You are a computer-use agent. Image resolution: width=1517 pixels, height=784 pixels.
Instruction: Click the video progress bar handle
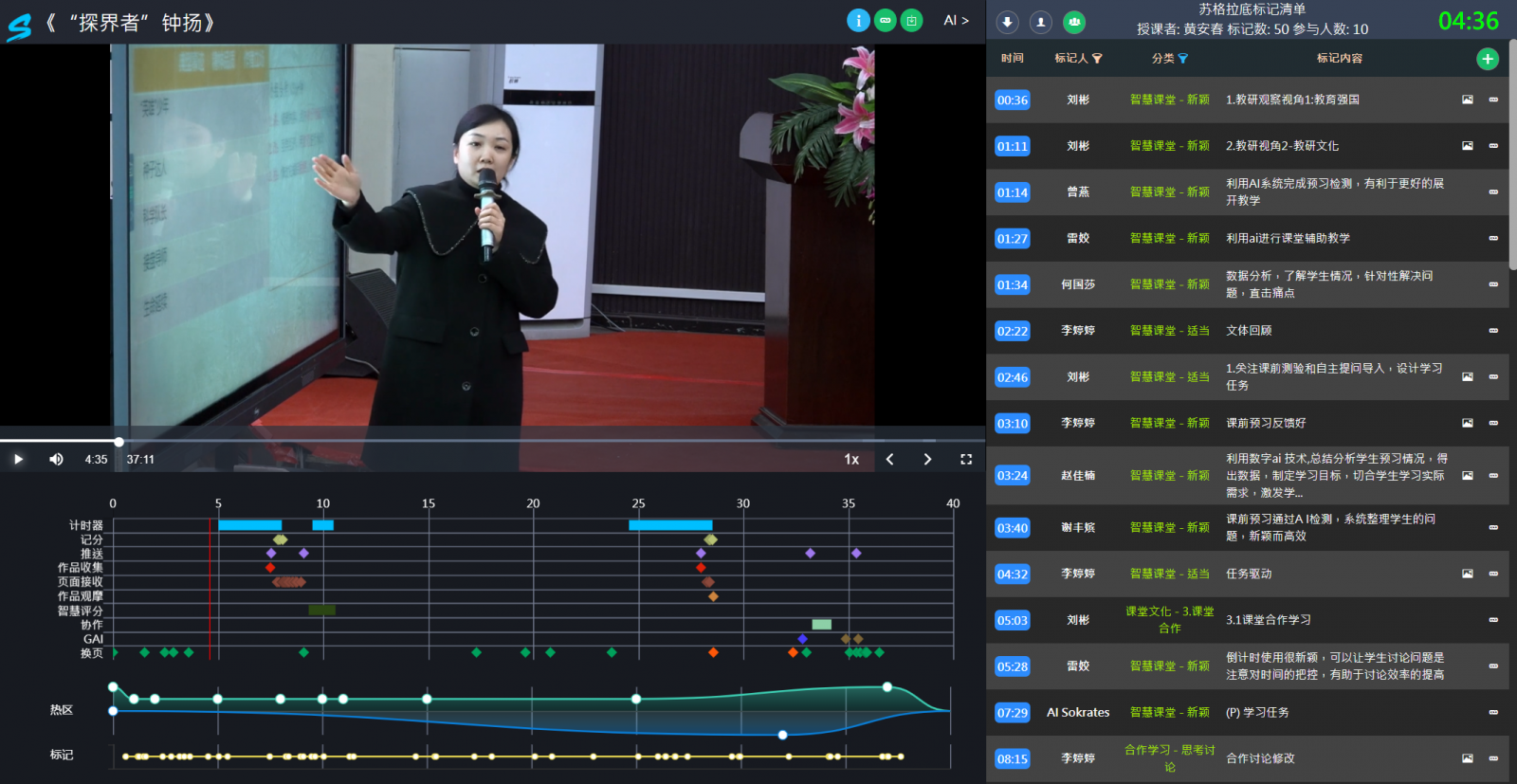(119, 442)
